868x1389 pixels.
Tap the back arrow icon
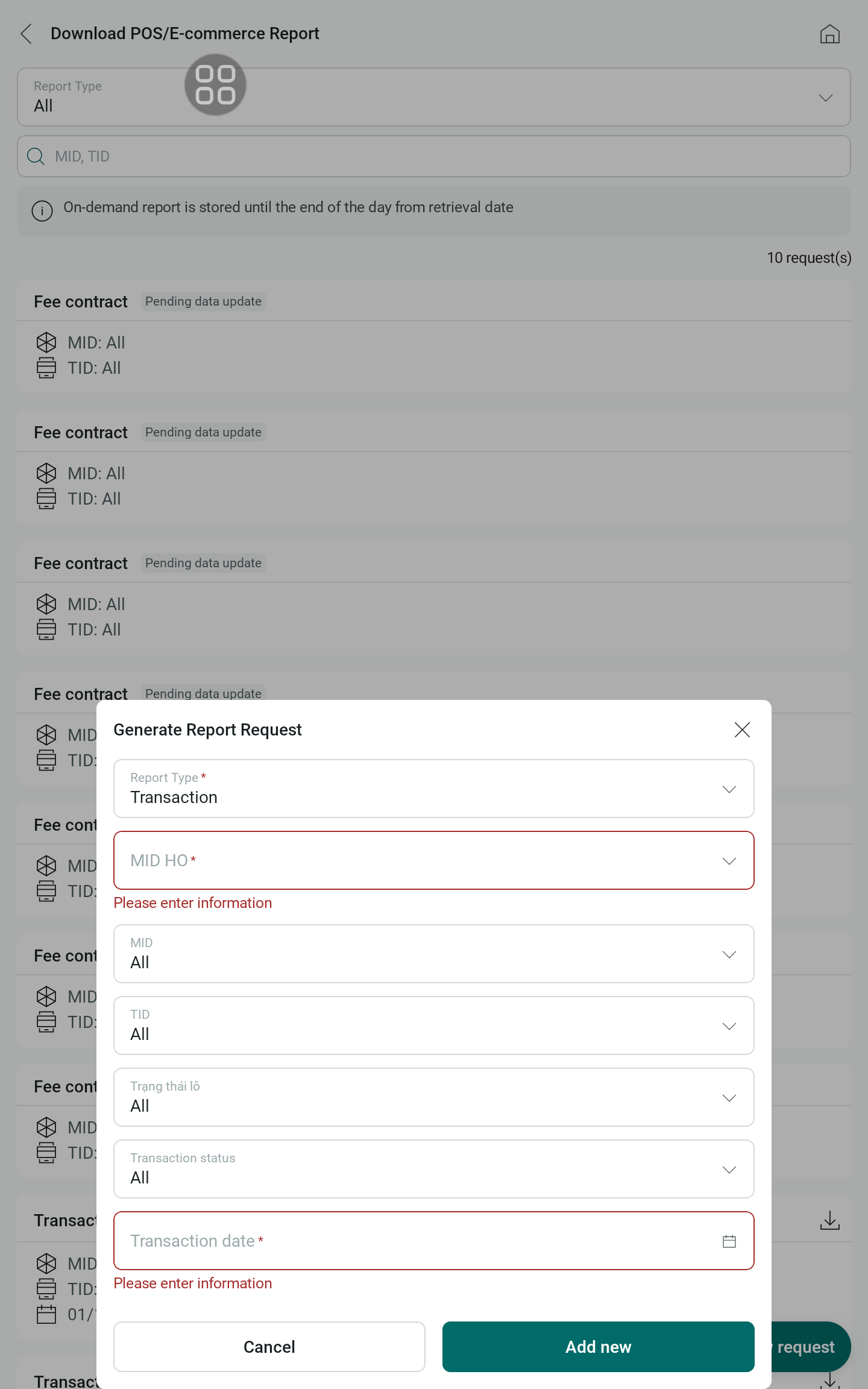[26, 34]
